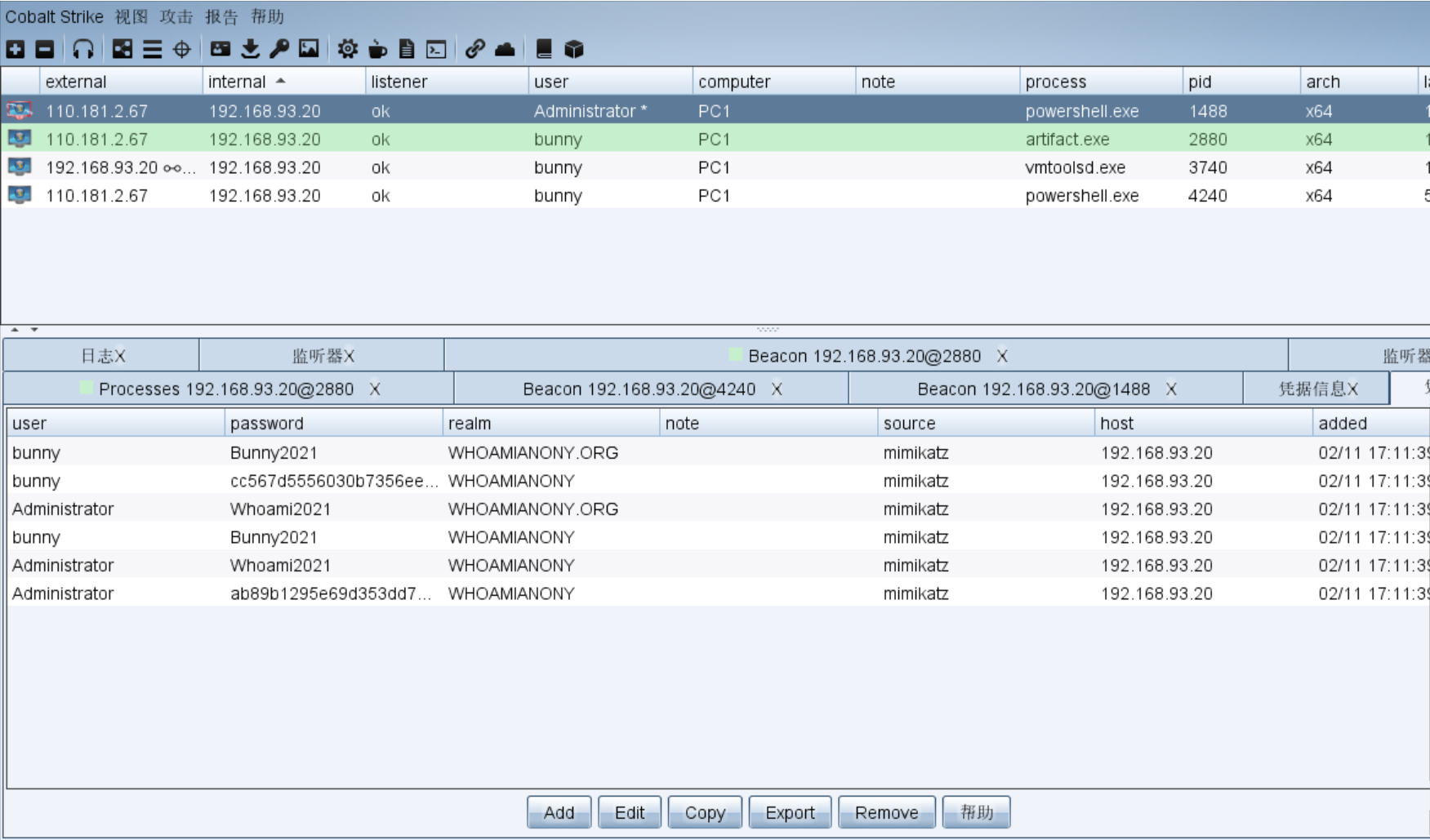The width and height of the screenshot is (1430, 840).
Task: Click the pid 4240 session's computer icon
Action: pos(20,195)
